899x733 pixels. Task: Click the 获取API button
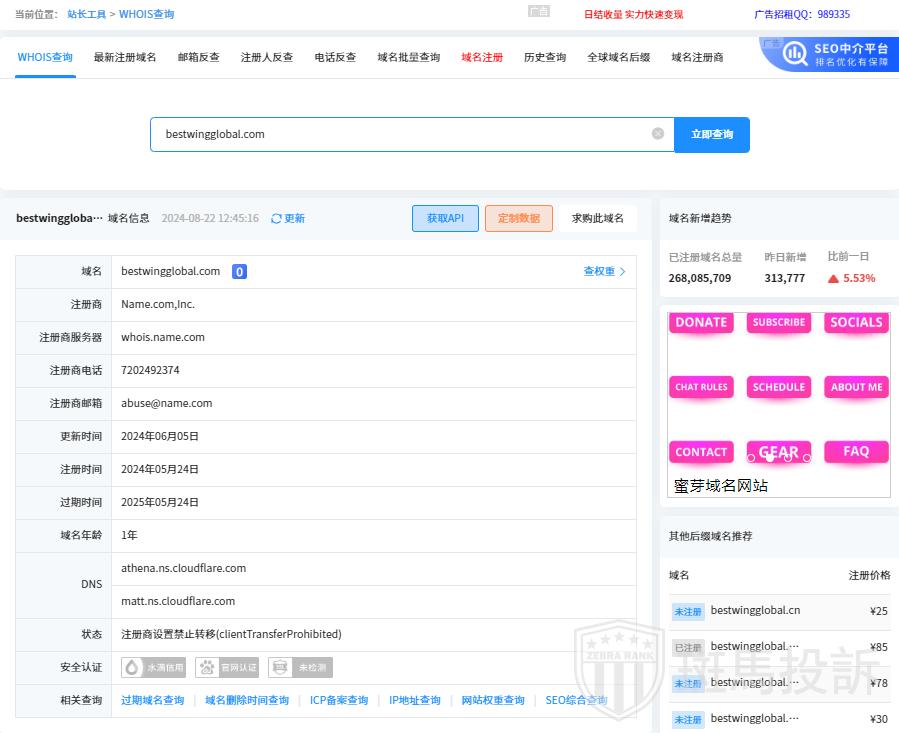coord(445,219)
